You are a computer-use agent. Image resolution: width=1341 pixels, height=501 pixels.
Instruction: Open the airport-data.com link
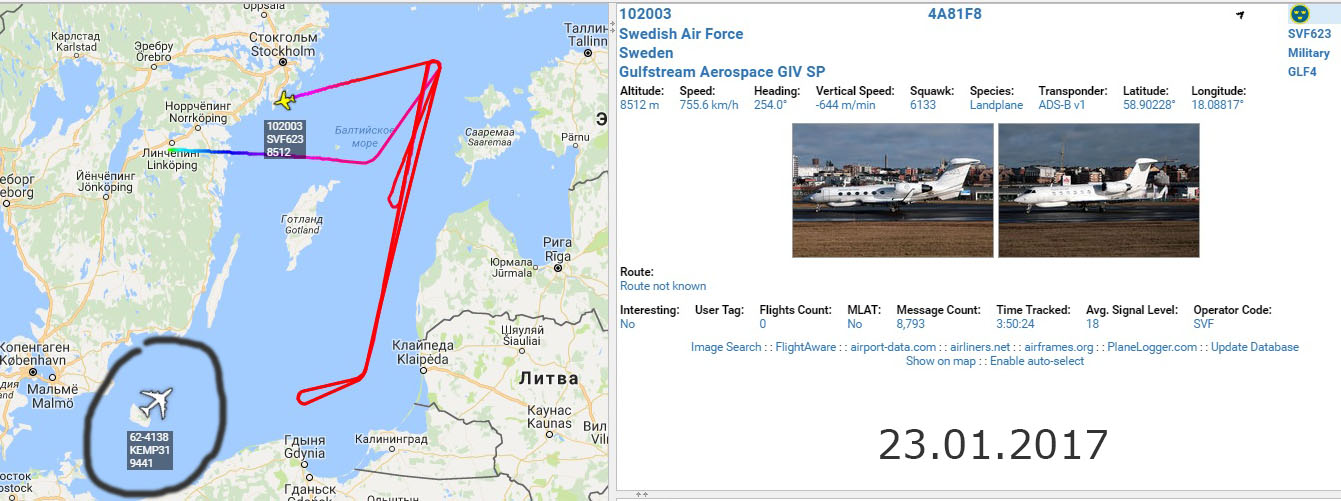pyautogui.click(x=893, y=347)
